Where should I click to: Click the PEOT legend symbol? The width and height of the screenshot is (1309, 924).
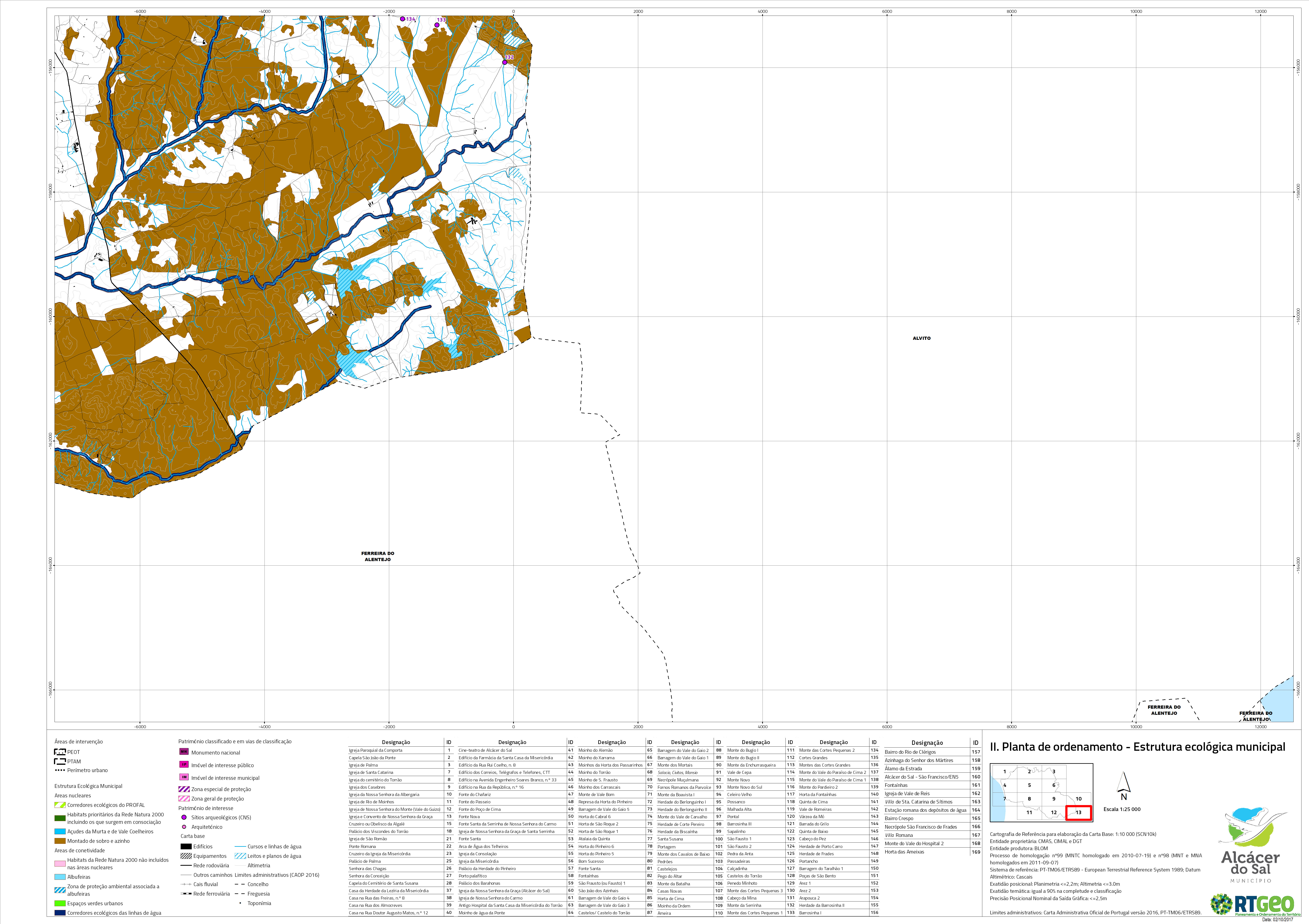pyautogui.click(x=60, y=752)
